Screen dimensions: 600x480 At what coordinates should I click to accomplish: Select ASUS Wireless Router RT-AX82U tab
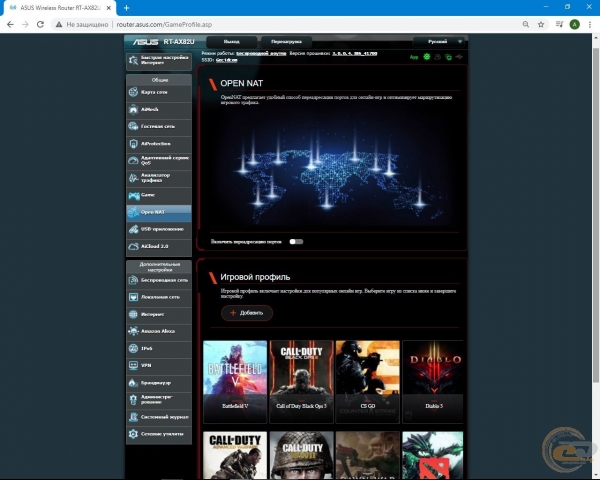pos(60,8)
